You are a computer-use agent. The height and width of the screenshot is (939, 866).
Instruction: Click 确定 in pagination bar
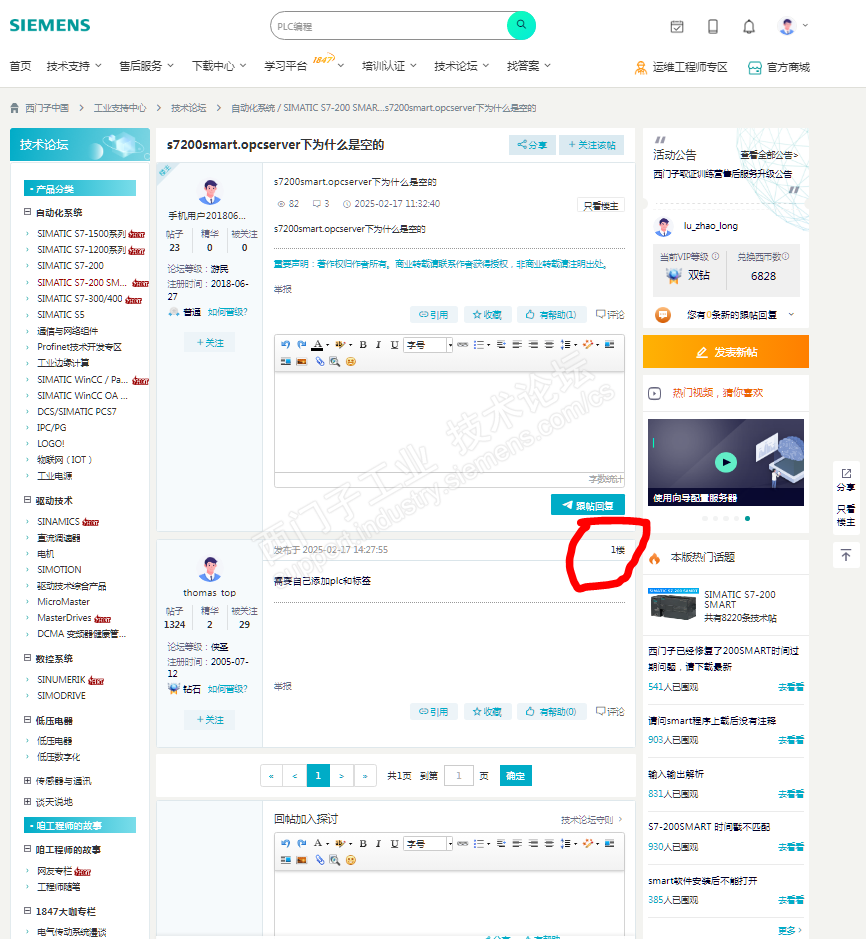tap(516, 776)
